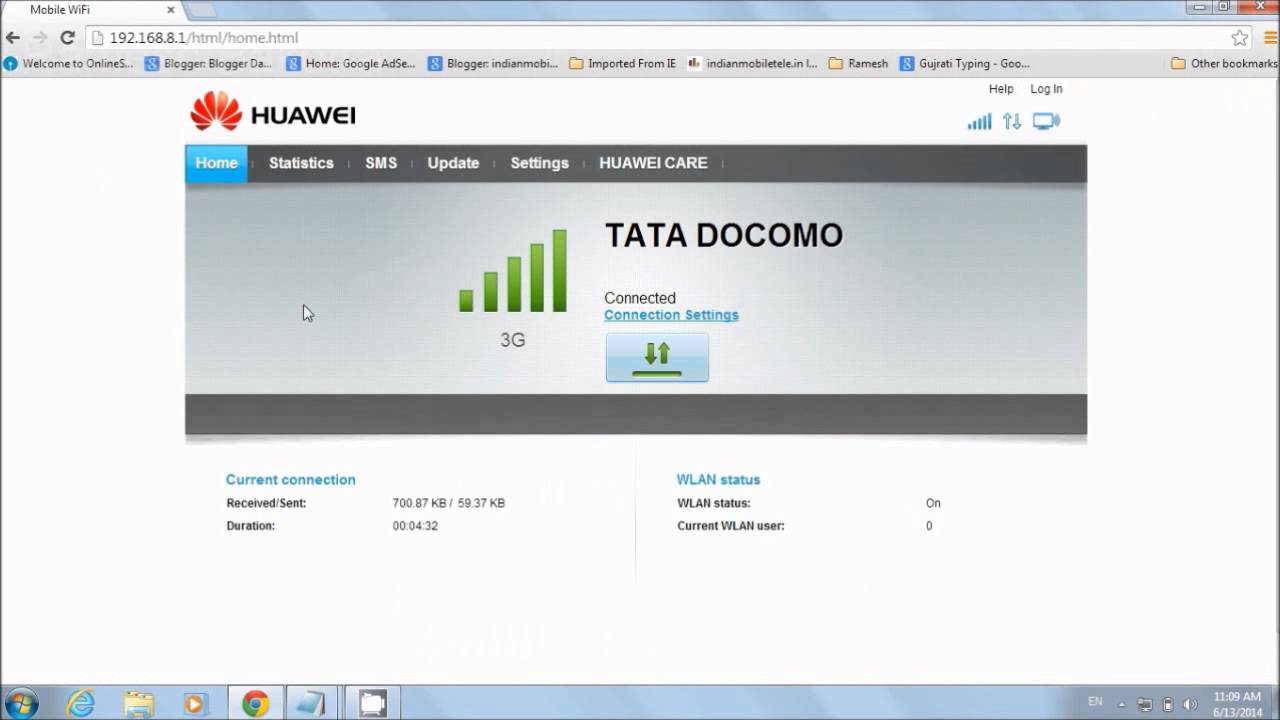This screenshot has width=1280, height=720.
Task: Bookmark this page with the star icon
Action: [1240, 38]
